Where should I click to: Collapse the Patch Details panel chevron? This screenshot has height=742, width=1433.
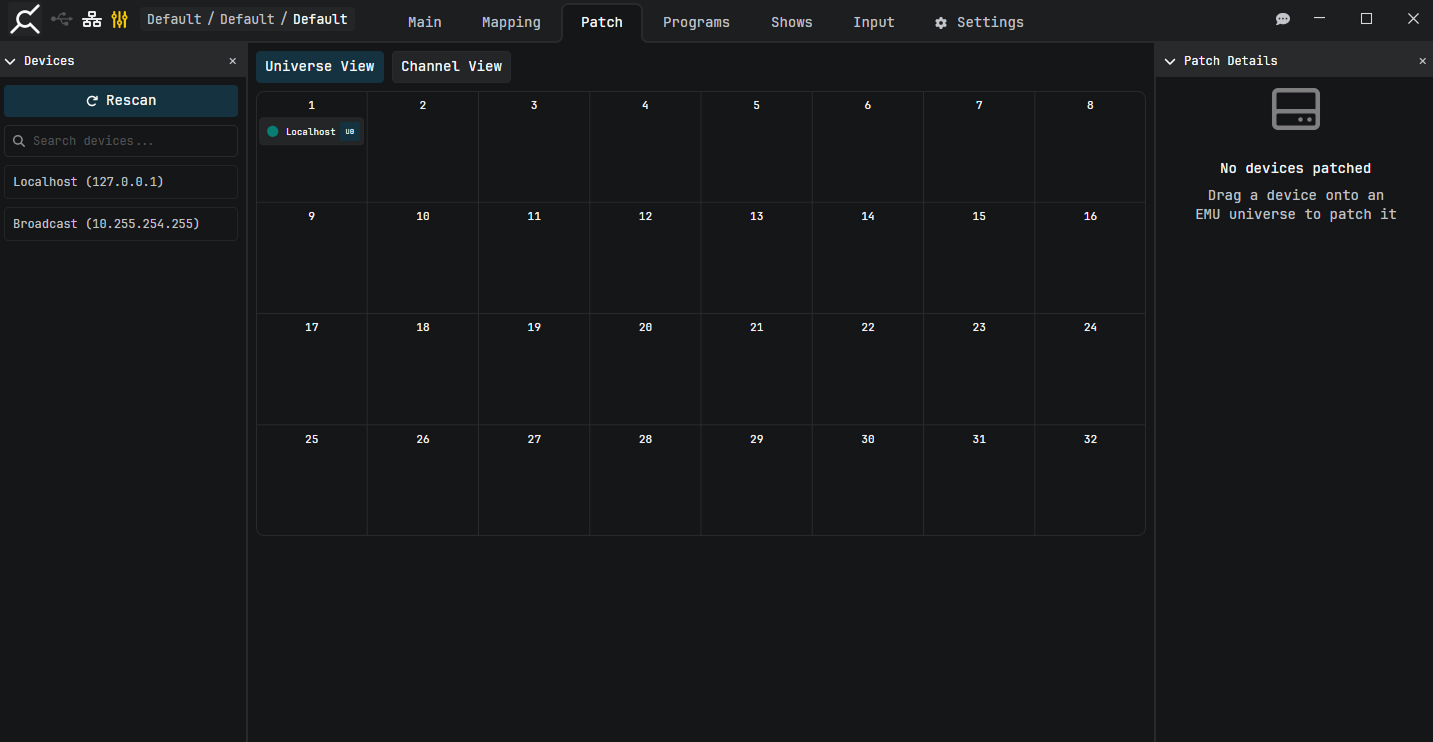point(1170,61)
